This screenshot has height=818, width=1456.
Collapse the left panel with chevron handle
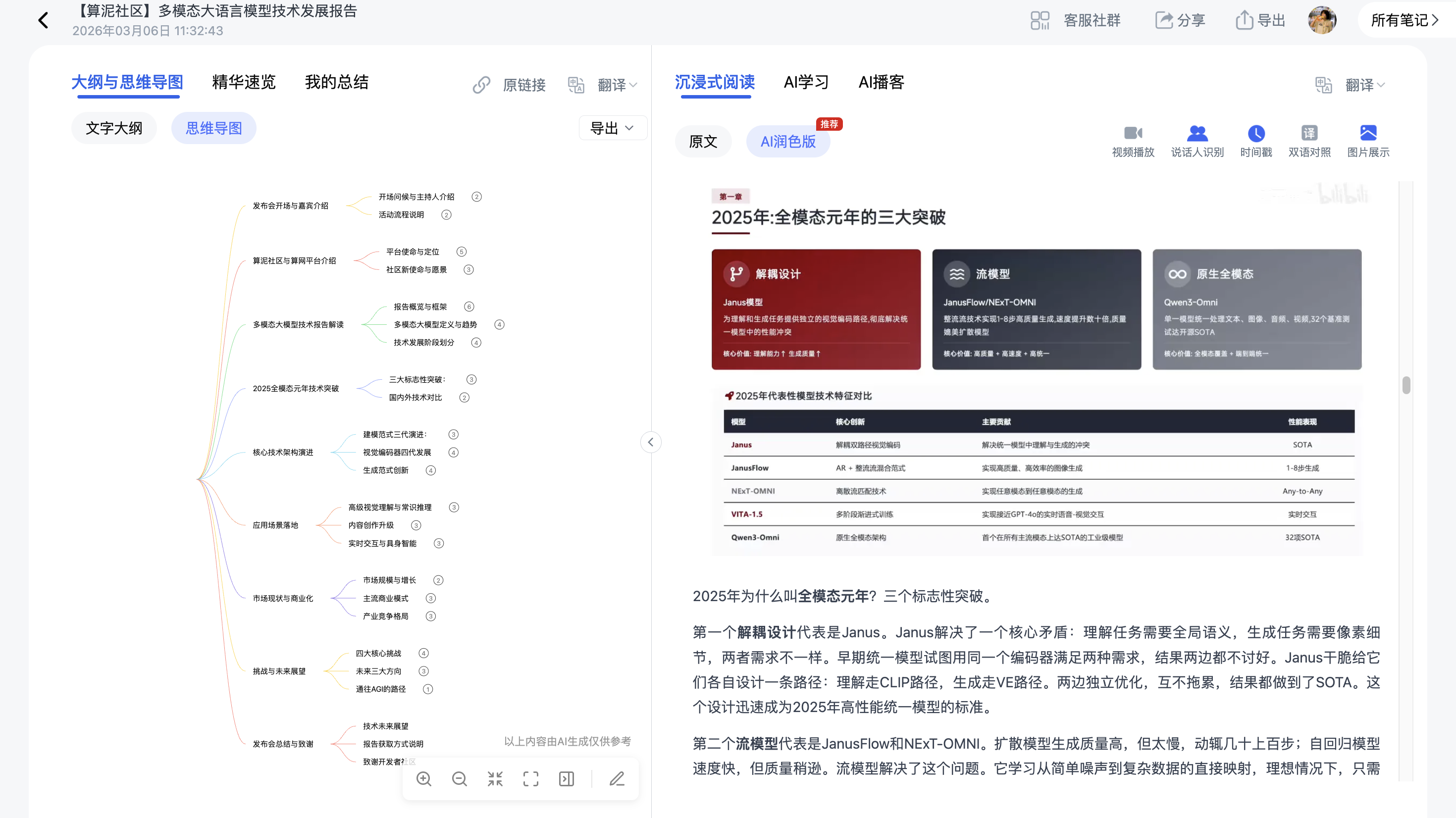pos(651,442)
